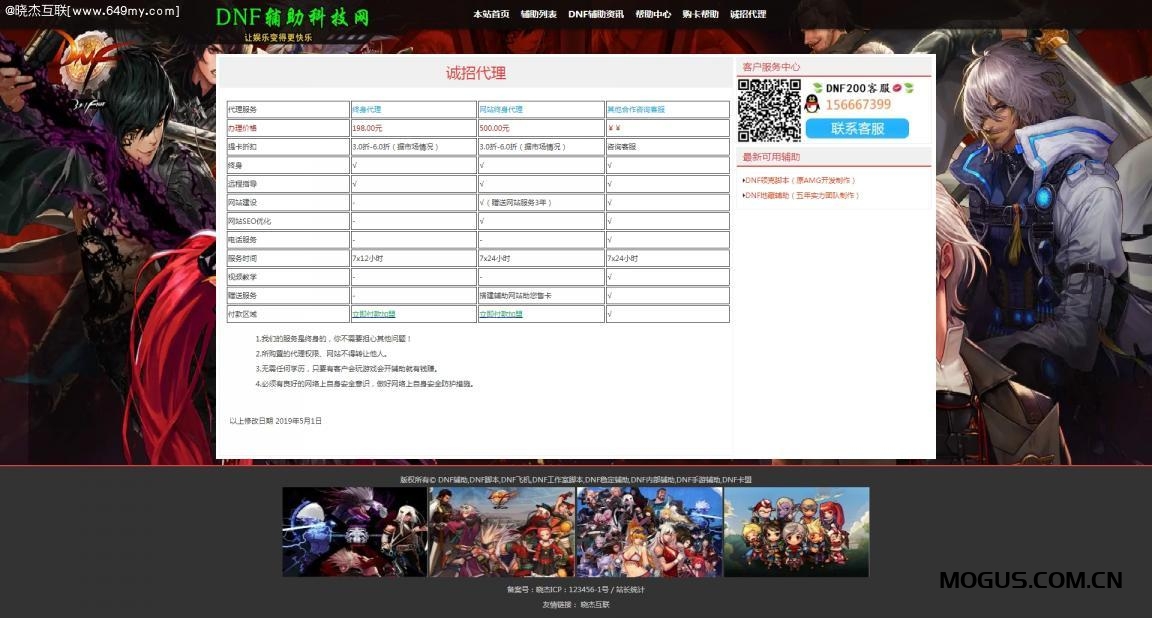This screenshot has width=1152, height=618.
Task: Switch to the DNF辅助资讯 nav tab
Action: [597, 14]
